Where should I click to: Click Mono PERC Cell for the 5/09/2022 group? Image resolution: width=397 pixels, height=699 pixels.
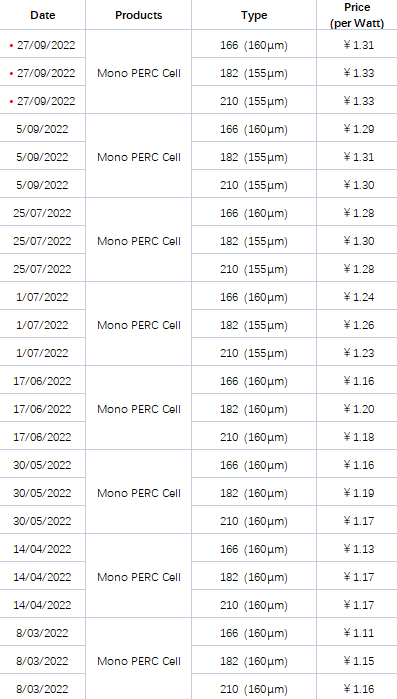pos(139,157)
